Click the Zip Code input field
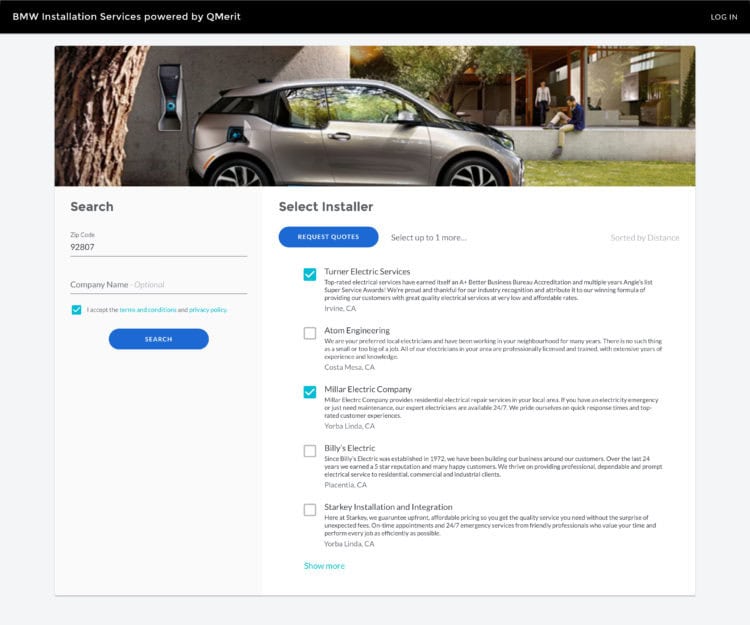 pos(158,246)
